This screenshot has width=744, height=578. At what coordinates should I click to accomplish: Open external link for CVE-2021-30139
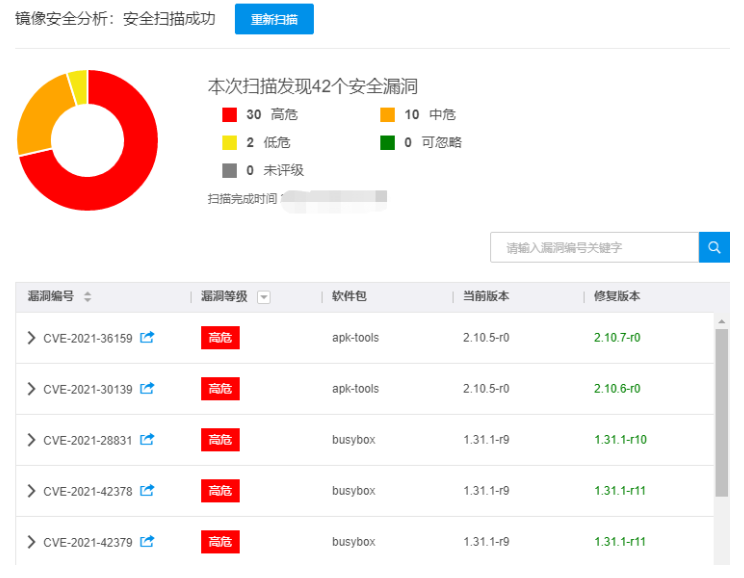point(147,389)
